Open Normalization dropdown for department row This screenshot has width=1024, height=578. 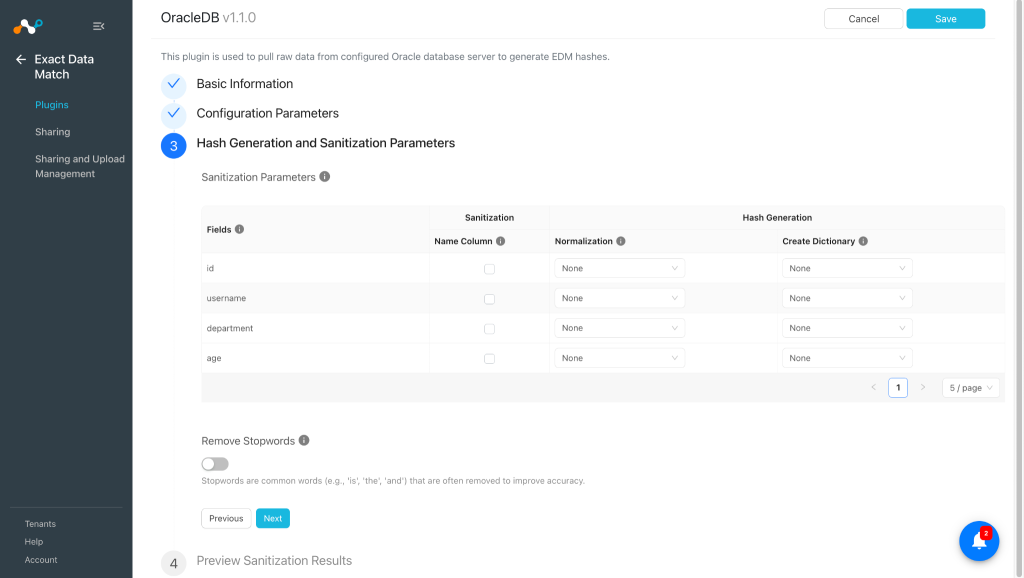point(619,328)
